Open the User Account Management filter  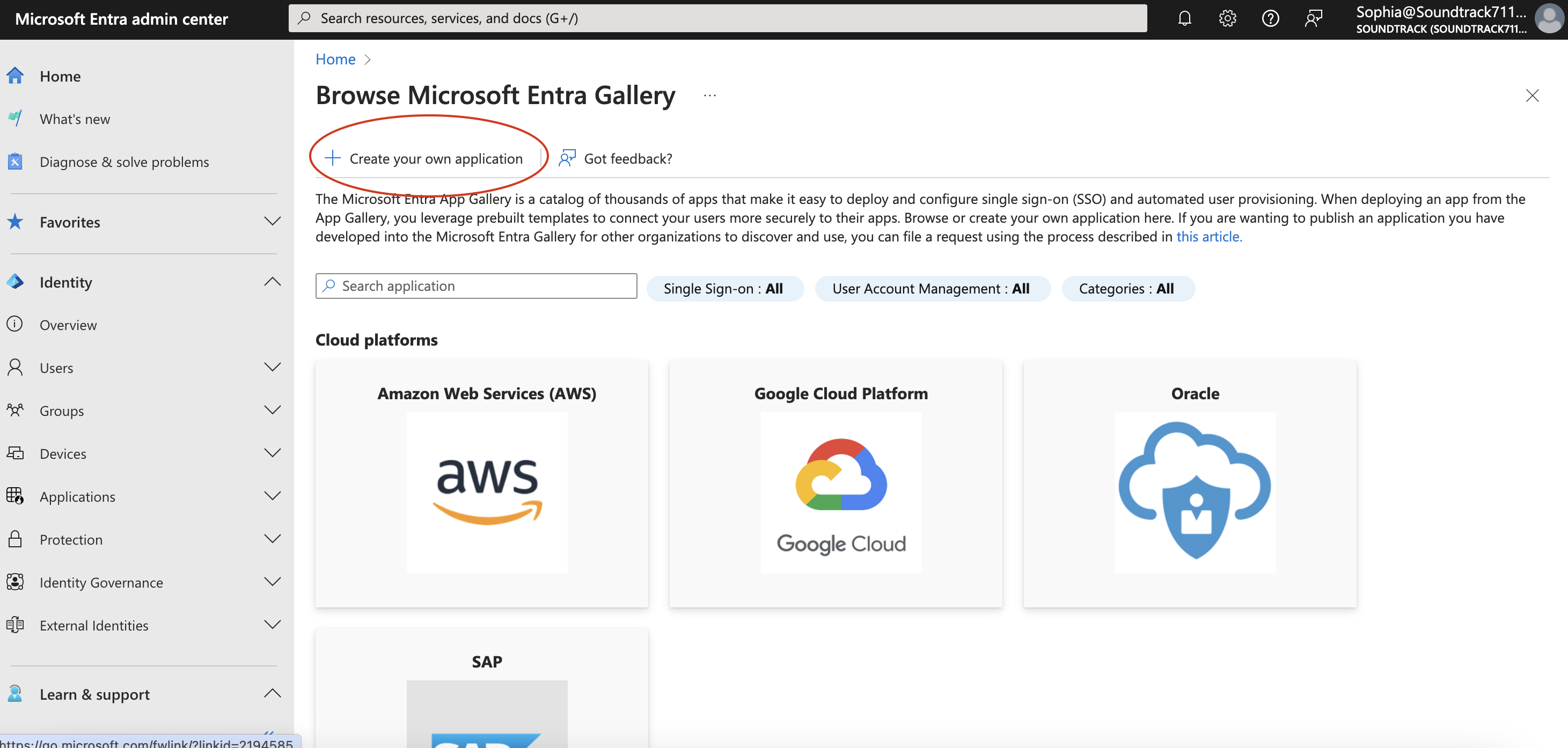click(x=932, y=289)
